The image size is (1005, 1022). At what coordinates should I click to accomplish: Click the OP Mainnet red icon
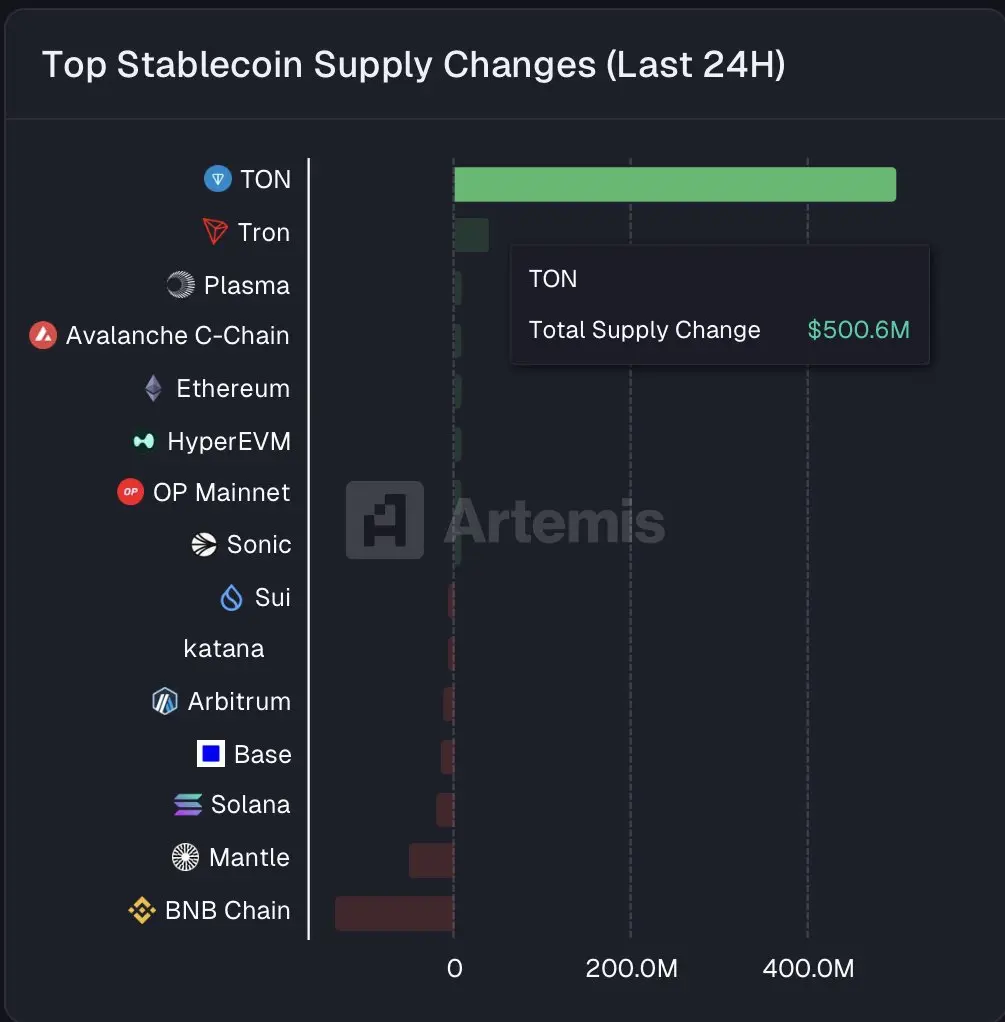pyautogui.click(x=131, y=492)
